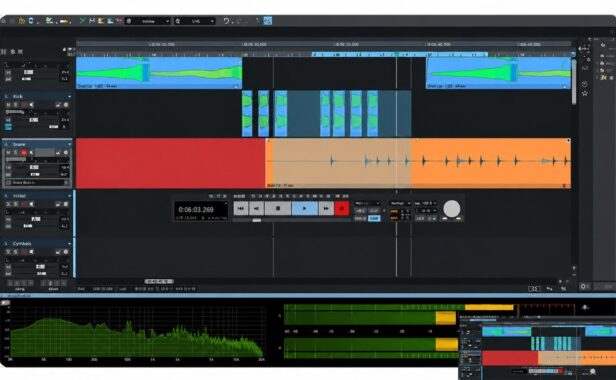Click the blue save icon in toolbar
Image resolution: width=616 pixels, height=380 pixels.
(x=31, y=21)
